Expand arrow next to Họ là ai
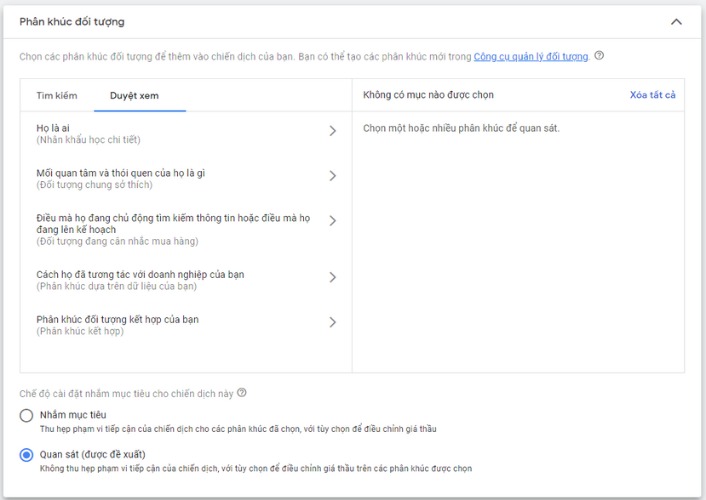Image resolution: width=706 pixels, height=500 pixels. [333, 130]
